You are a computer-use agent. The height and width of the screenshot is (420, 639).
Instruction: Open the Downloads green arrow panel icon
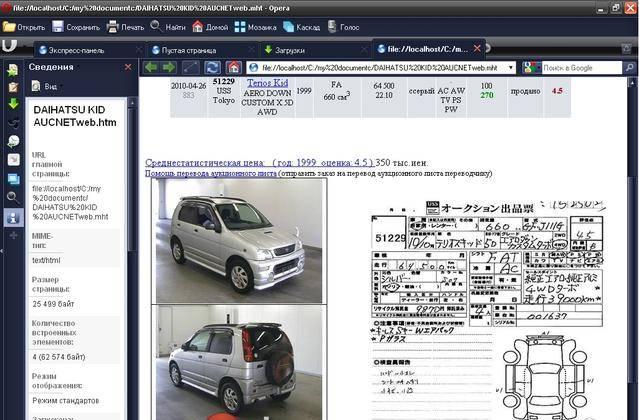pos(13,104)
